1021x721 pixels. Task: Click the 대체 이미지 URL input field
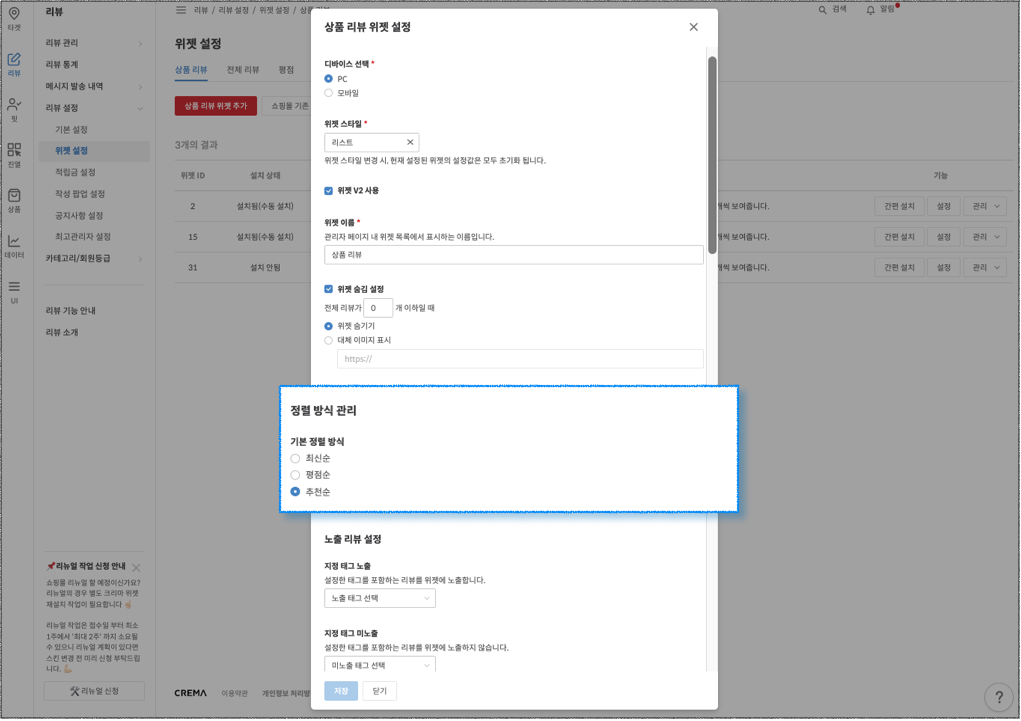coord(520,358)
